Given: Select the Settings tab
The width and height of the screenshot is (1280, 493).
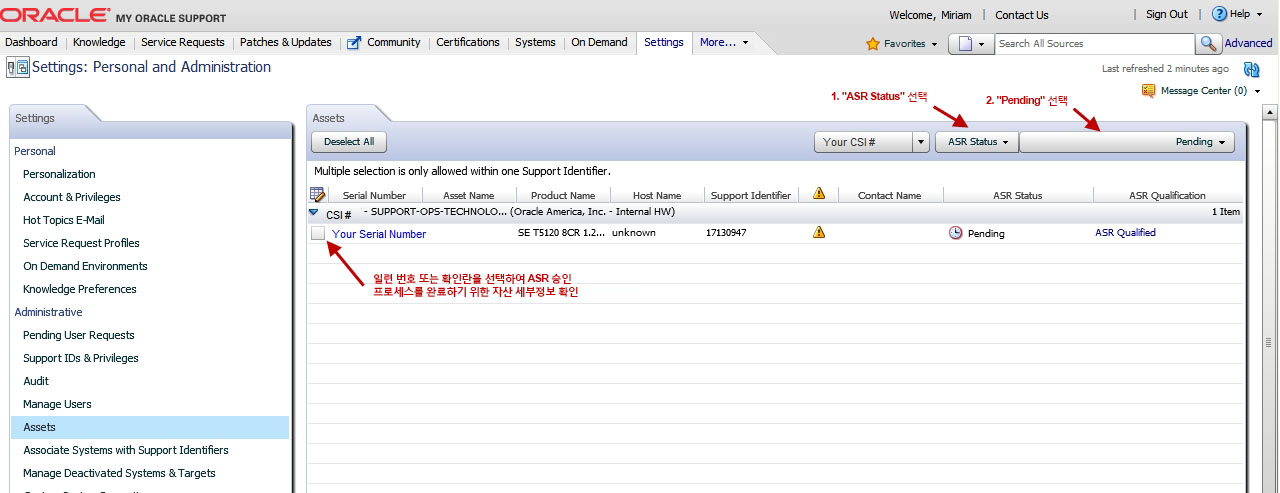Looking at the screenshot, I should click(x=664, y=42).
